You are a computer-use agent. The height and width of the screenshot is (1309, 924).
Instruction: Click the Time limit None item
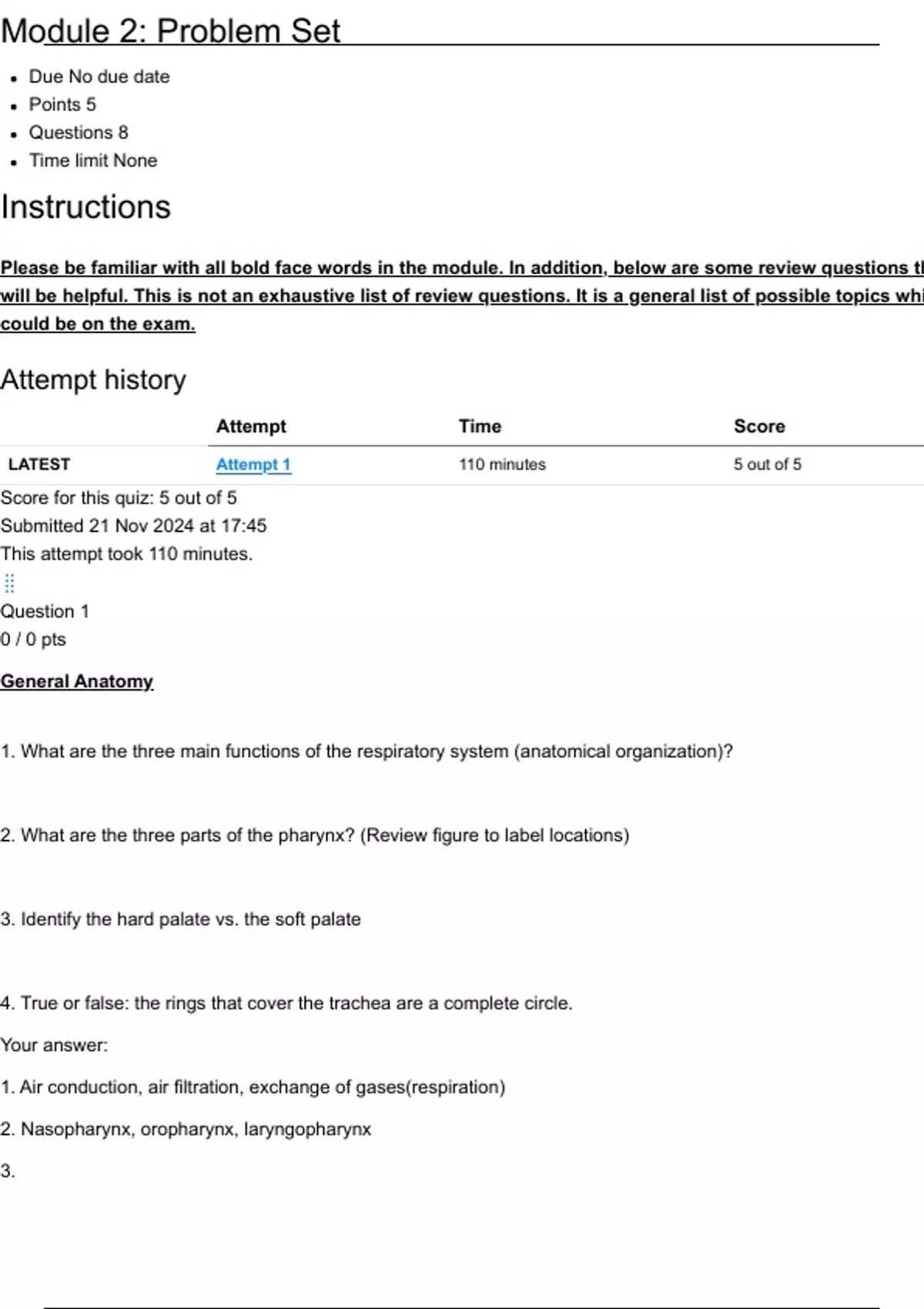coord(93,161)
